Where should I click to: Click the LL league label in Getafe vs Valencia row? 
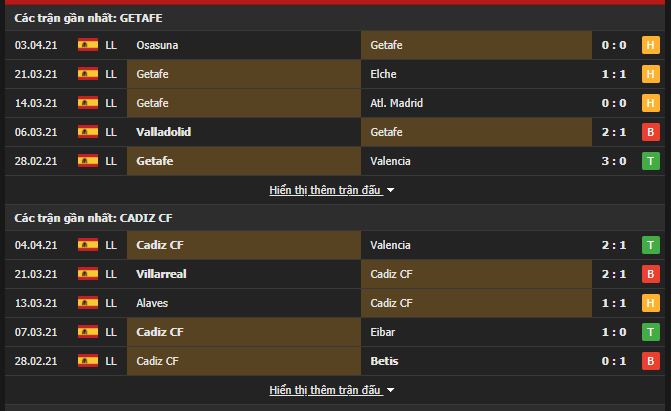click(x=111, y=161)
